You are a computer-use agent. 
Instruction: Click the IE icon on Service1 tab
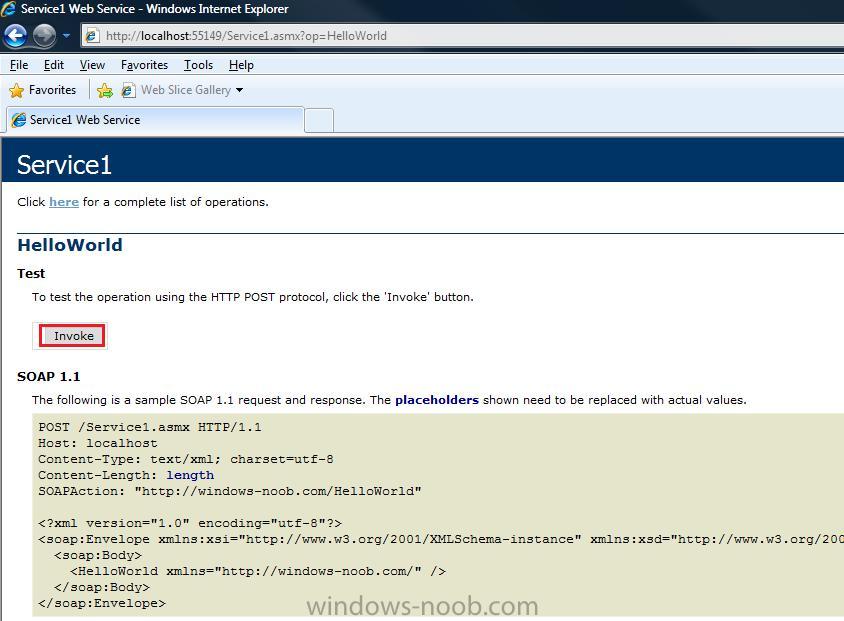[x=19, y=119]
